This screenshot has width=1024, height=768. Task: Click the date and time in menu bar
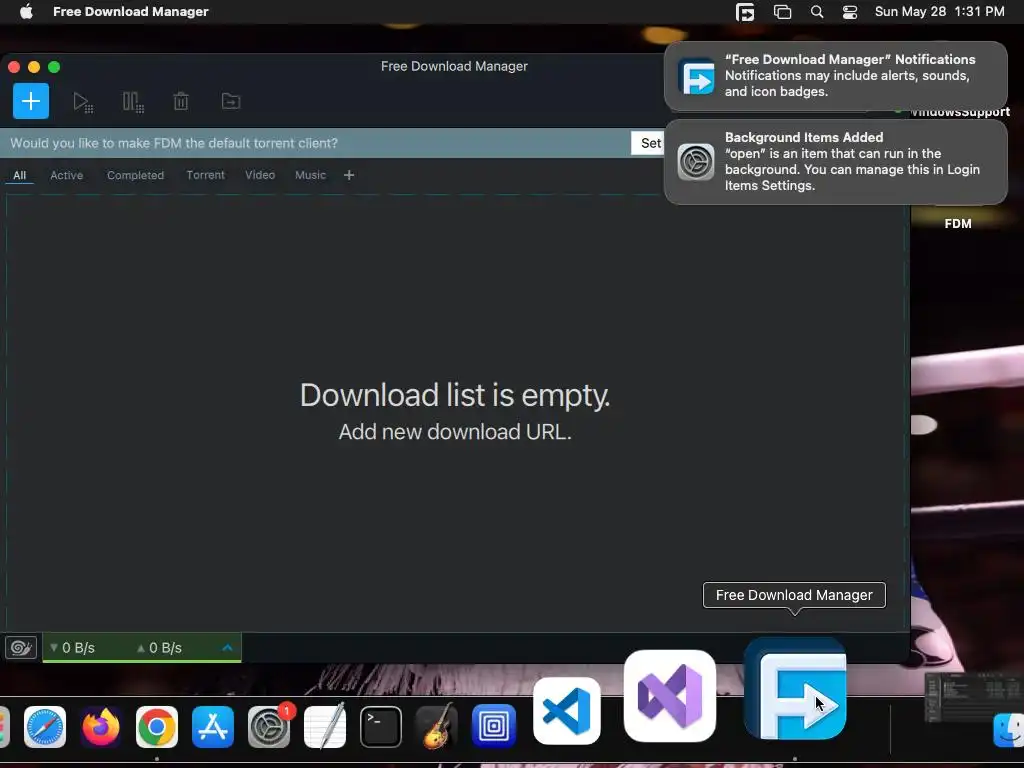coord(939,12)
